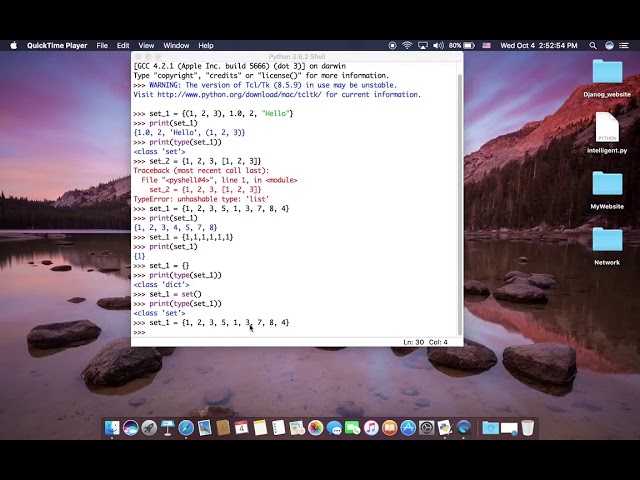
Task: Select the Network desktop folder
Action: pos(607,246)
